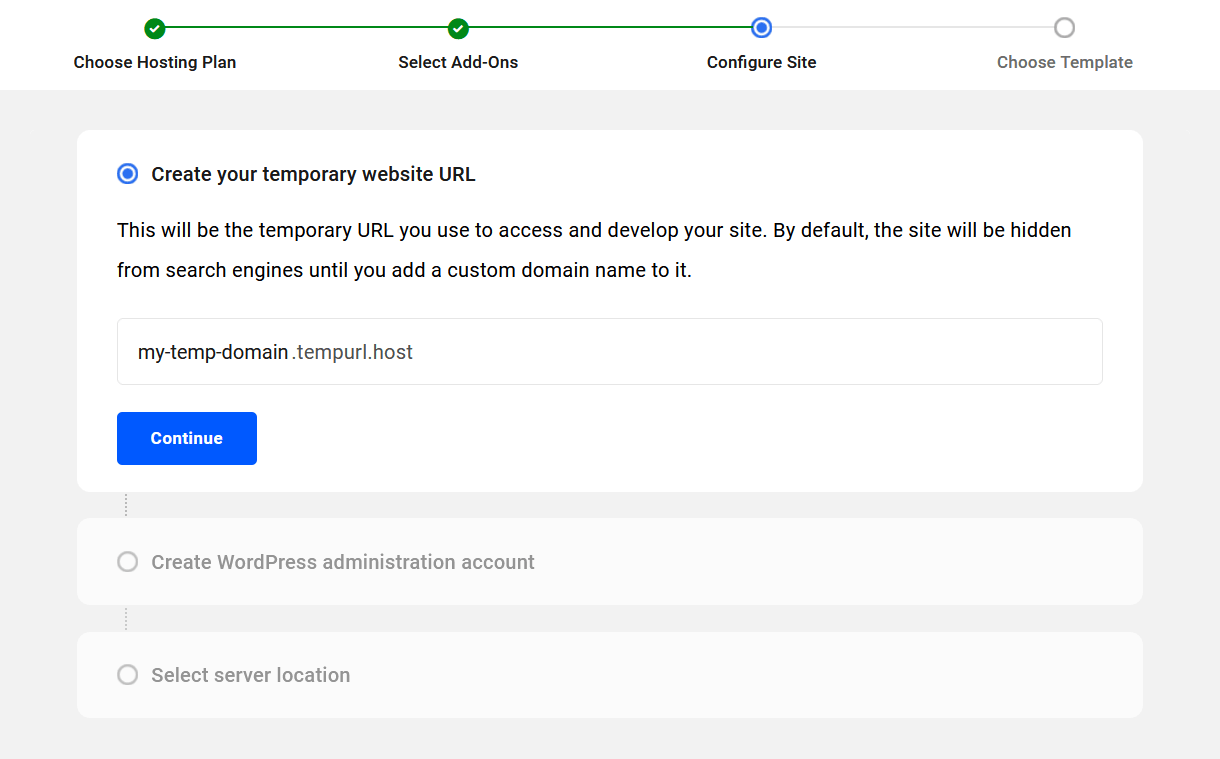The height and width of the screenshot is (759, 1220).
Task: Click the Select Add-Ons green checkmark step
Action: point(458,28)
